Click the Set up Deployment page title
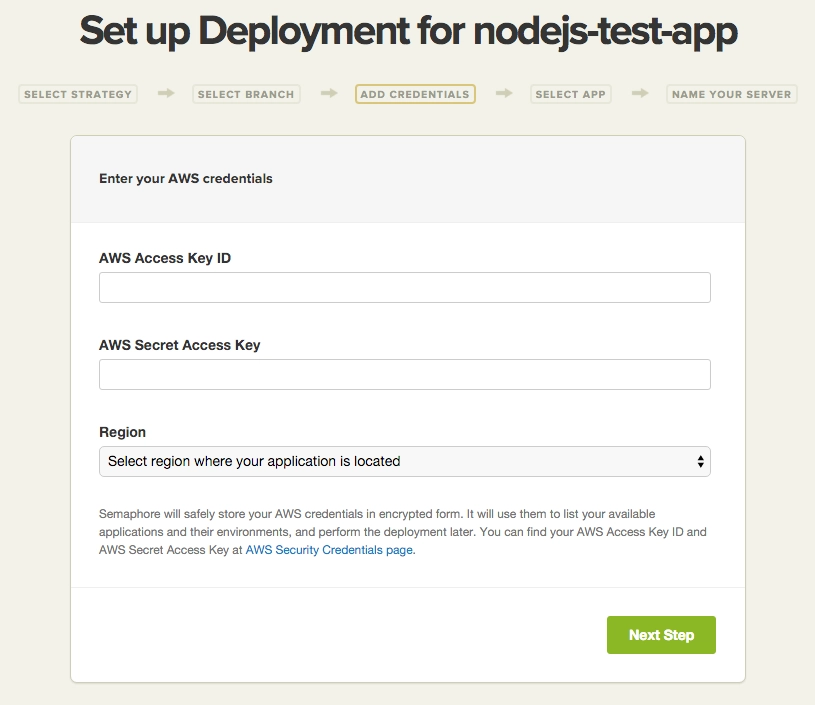The height and width of the screenshot is (705, 815). click(408, 32)
